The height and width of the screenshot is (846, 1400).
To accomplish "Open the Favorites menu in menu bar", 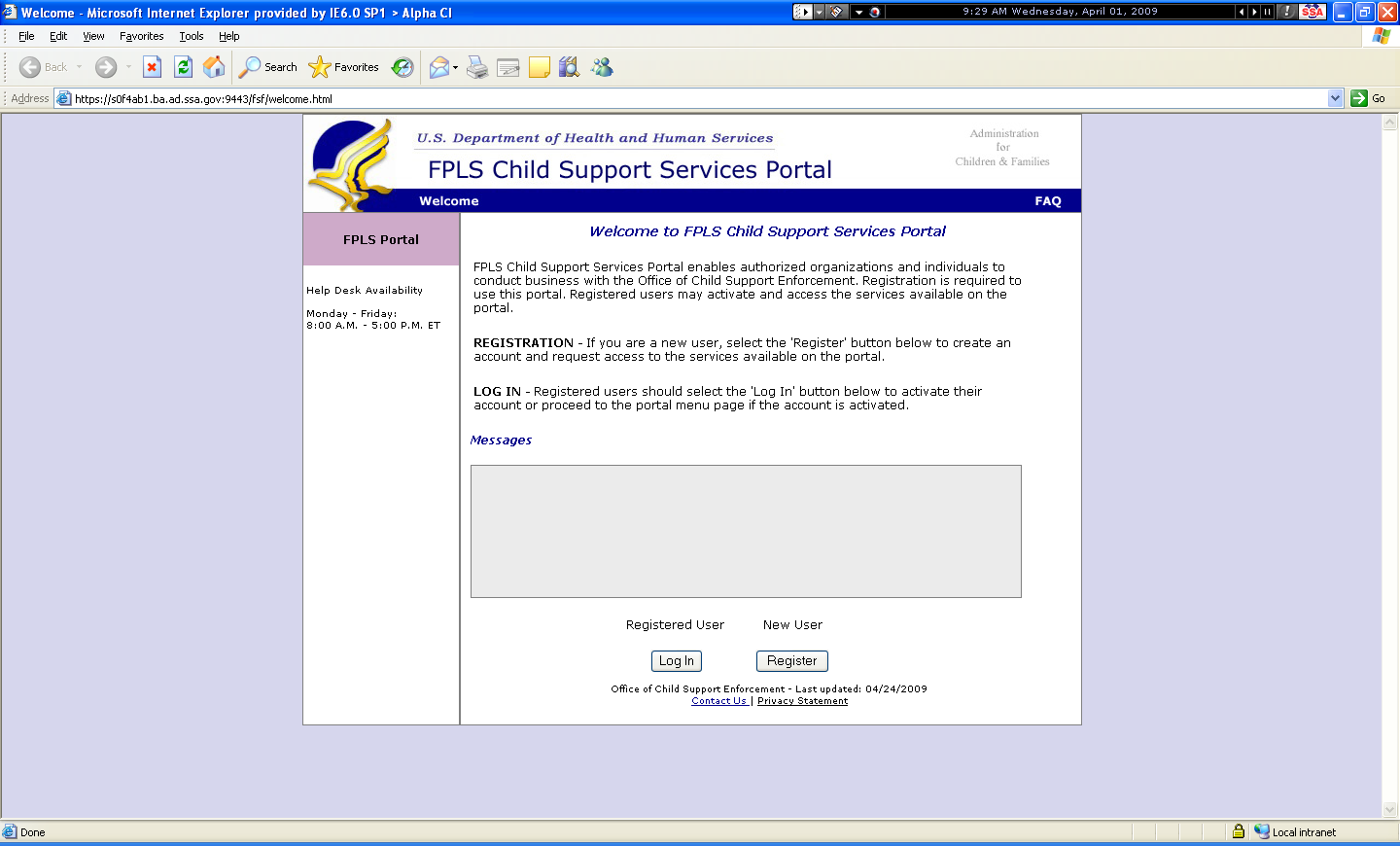I will point(141,36).
